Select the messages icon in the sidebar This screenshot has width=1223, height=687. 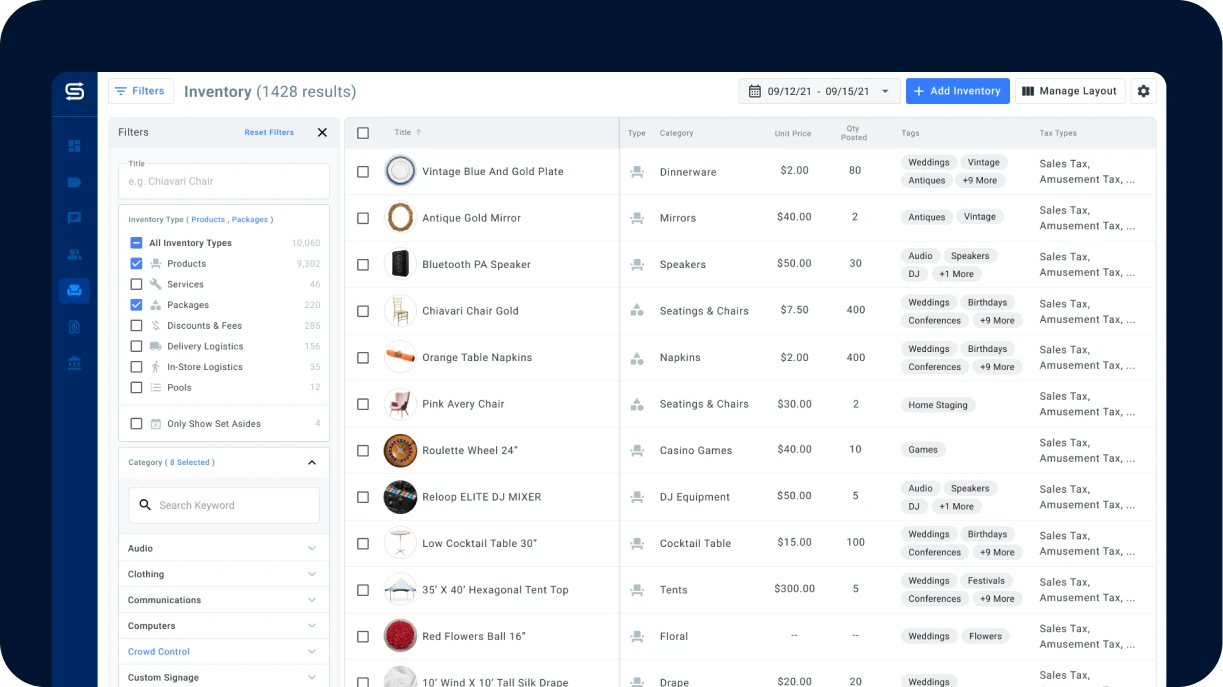75,217
